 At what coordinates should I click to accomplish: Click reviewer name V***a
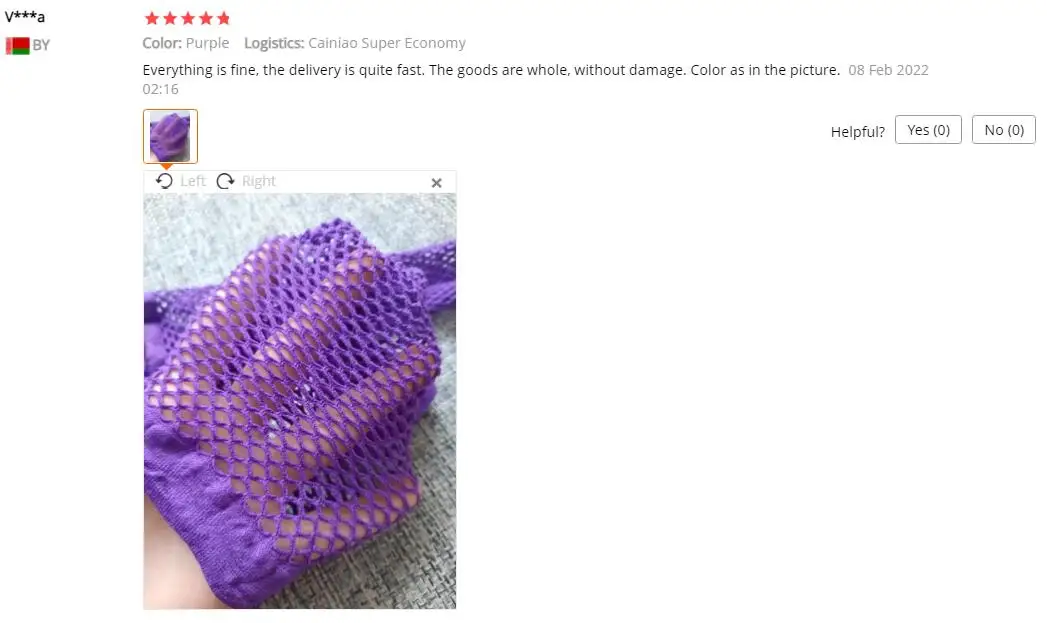point(25,17)
